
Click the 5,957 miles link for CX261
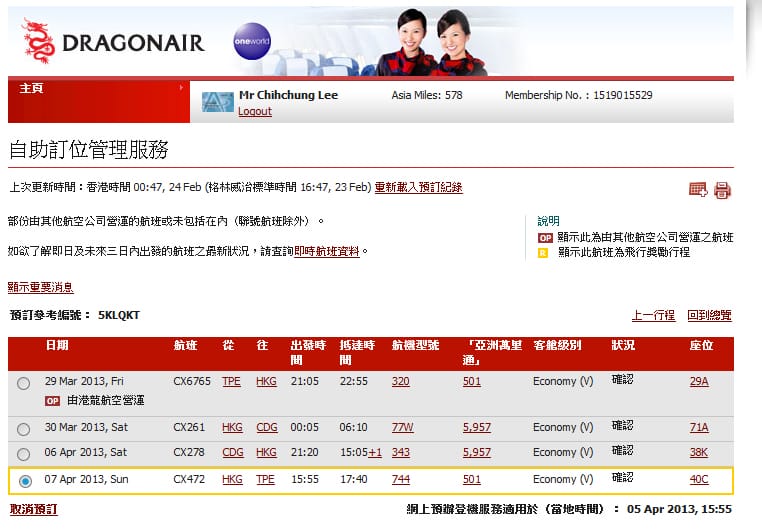coord(477,427)
